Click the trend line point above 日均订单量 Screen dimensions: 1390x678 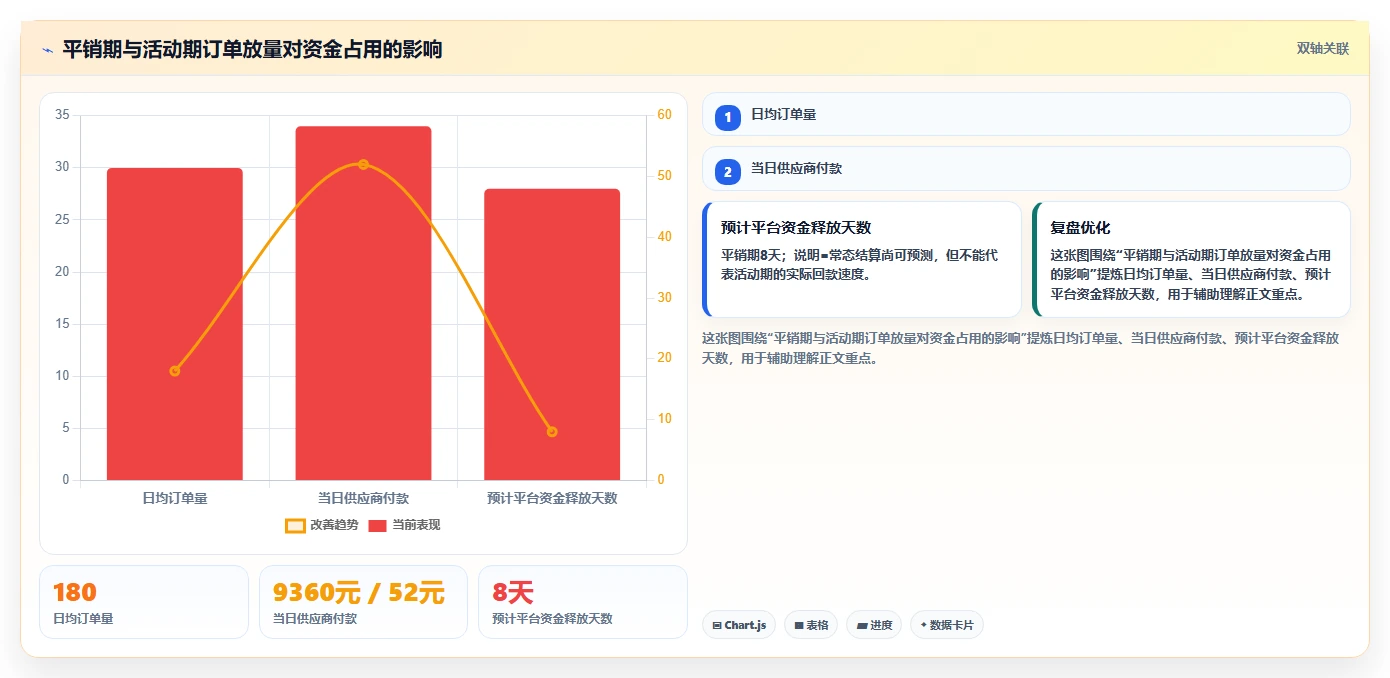pos(175,371)
